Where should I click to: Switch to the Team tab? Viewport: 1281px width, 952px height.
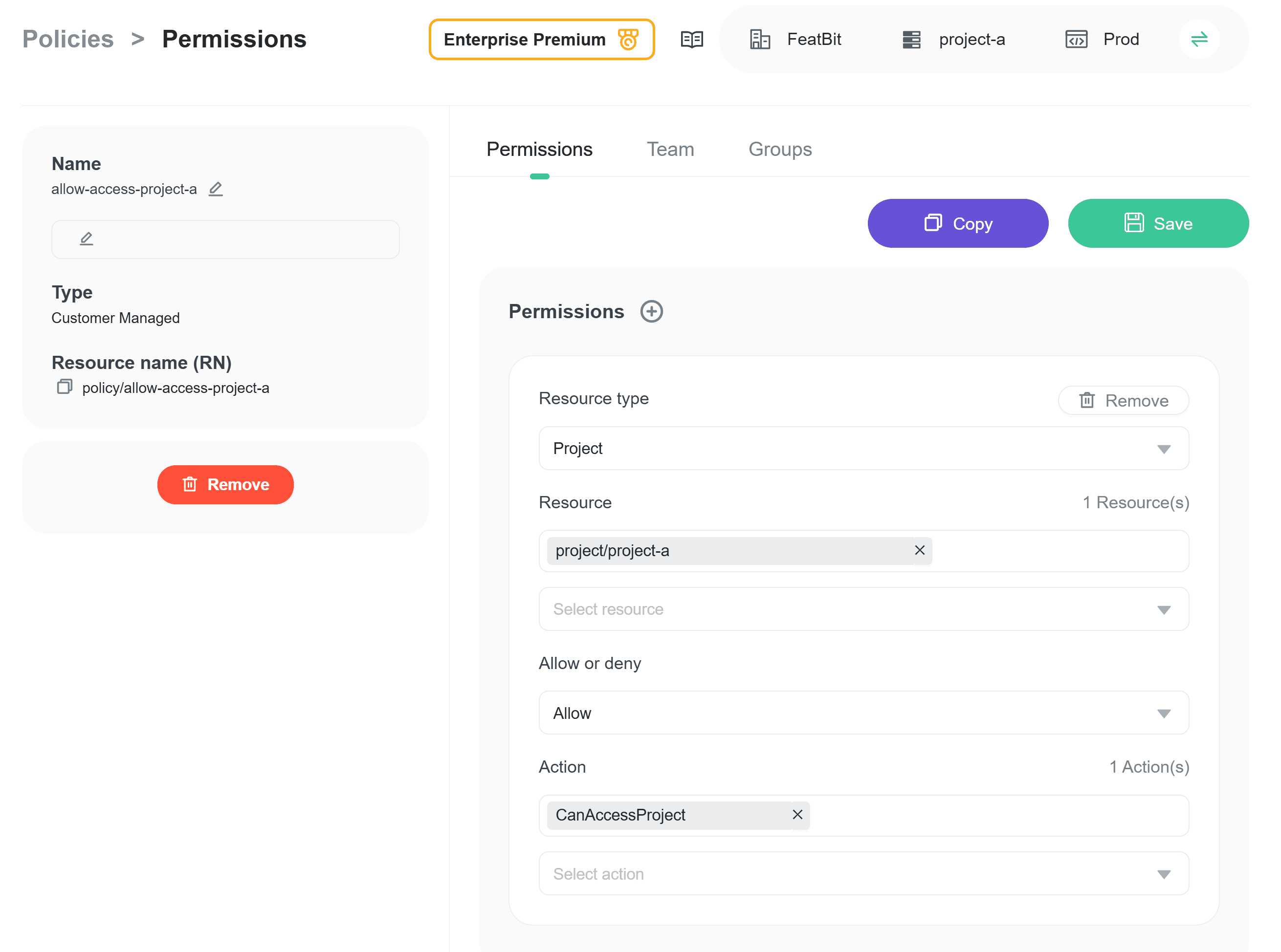[x=670, y=149]
